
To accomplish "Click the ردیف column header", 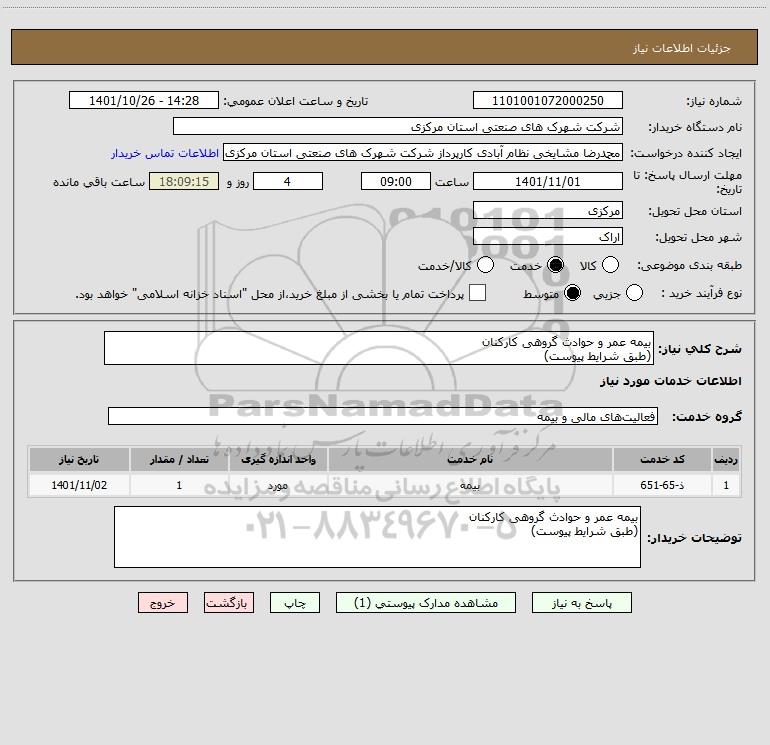I will pos(726,460).
